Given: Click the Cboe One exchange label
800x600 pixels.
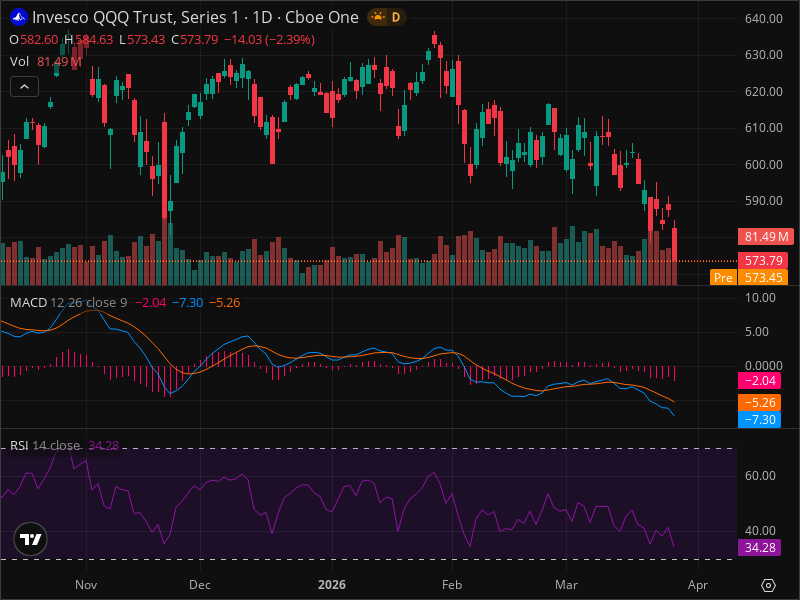Looking at the screenshot, I should click(321, 17).
